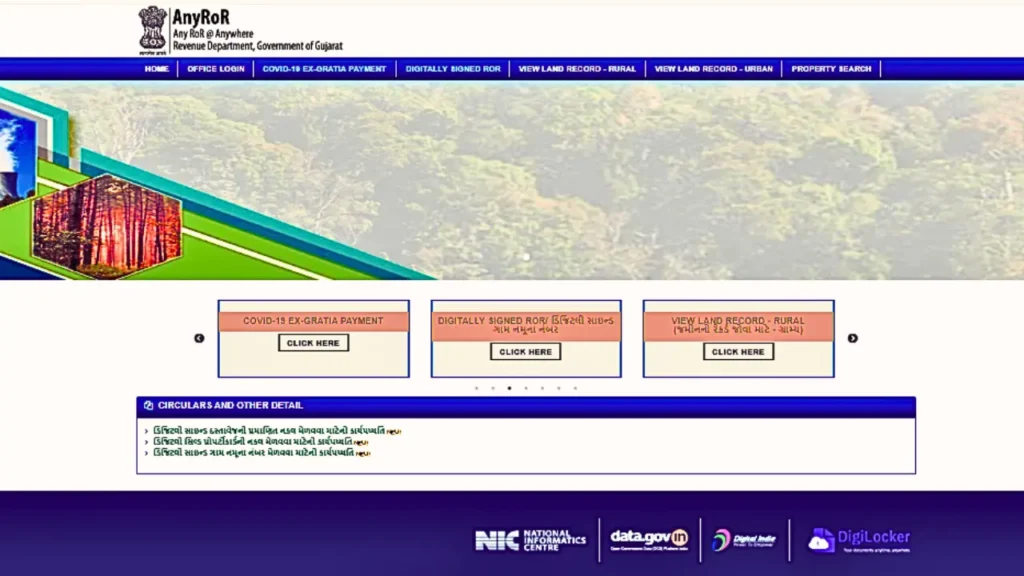This screenshot has width=1024, height=576.
Task: Click the next carousel arrow
Action: click(853, 338)
